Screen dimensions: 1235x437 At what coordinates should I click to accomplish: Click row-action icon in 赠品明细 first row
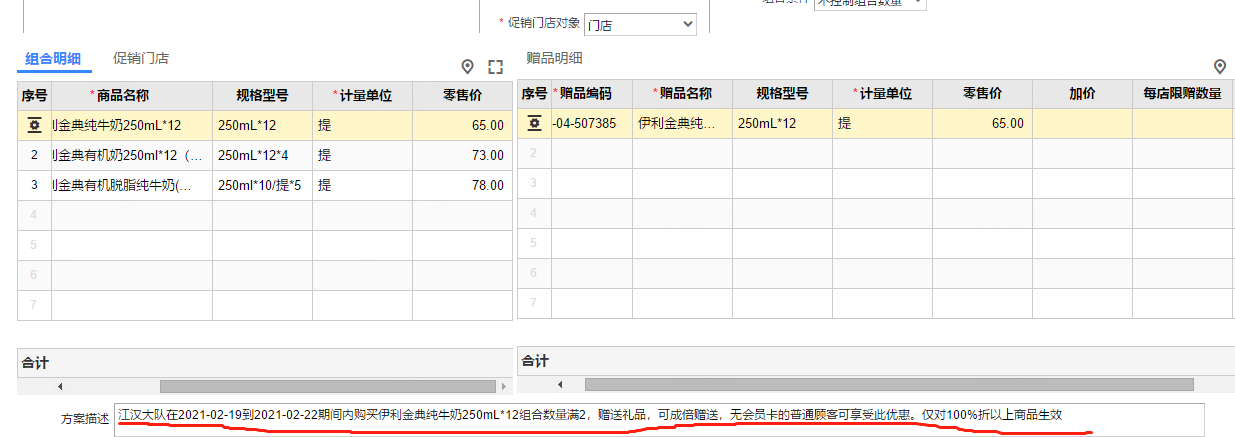534,123
